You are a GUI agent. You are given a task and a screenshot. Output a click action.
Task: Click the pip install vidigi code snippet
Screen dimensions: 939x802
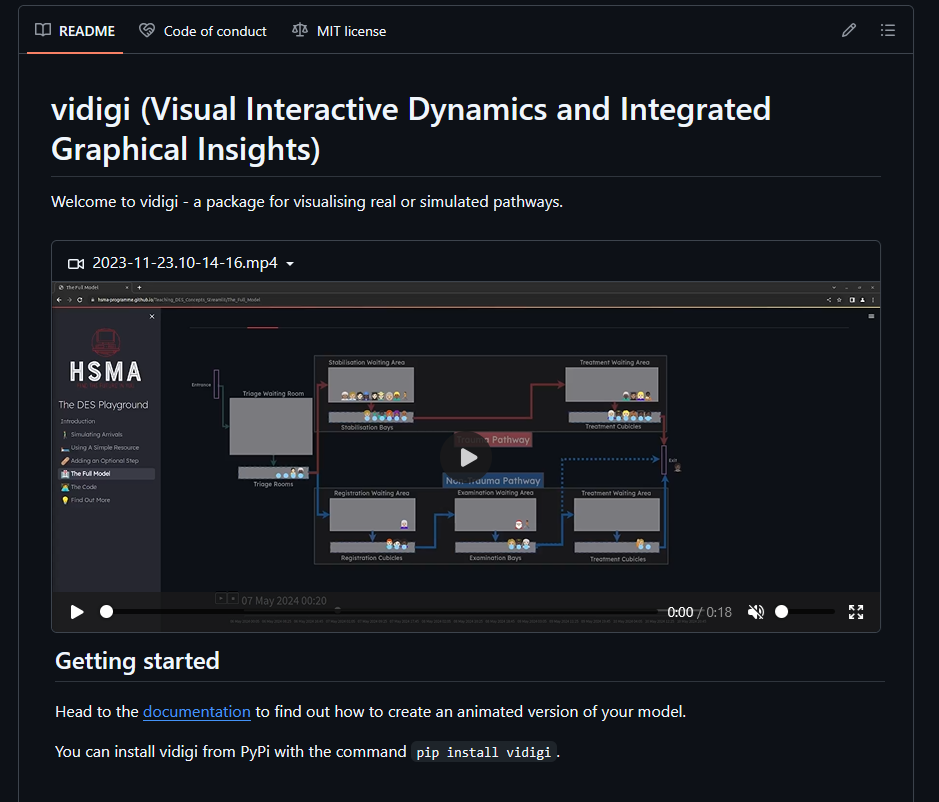pyautogui.click(x=484, y=752)
